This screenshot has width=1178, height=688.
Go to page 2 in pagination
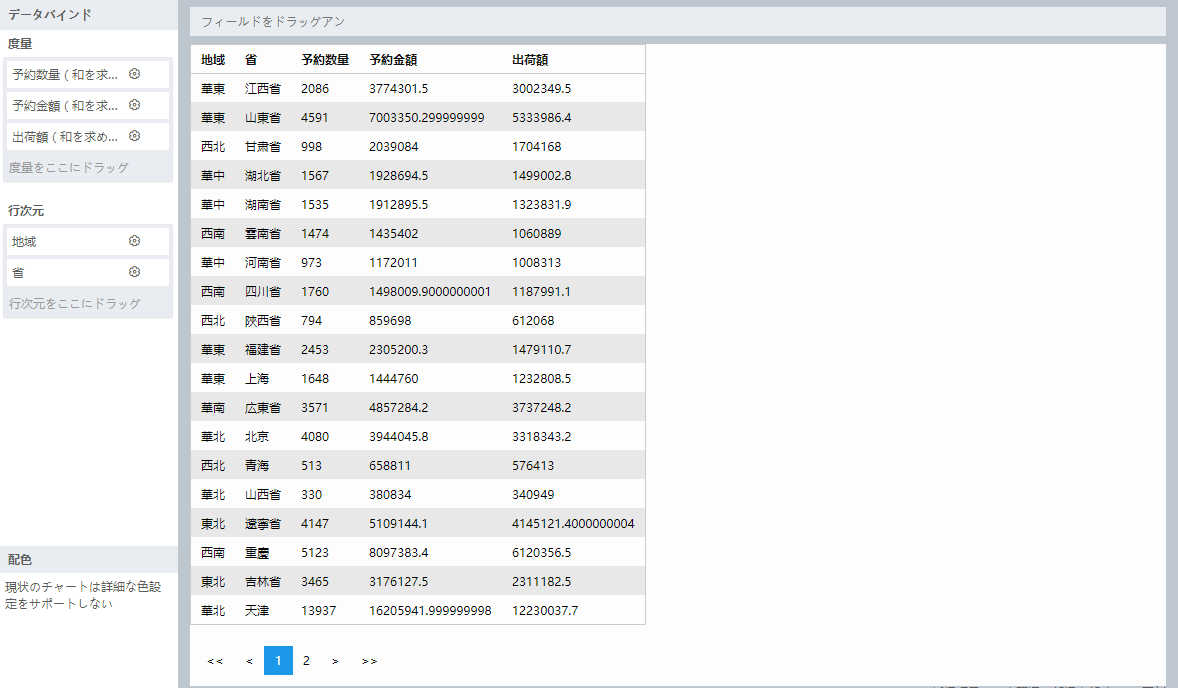click(x=306, y=661)
